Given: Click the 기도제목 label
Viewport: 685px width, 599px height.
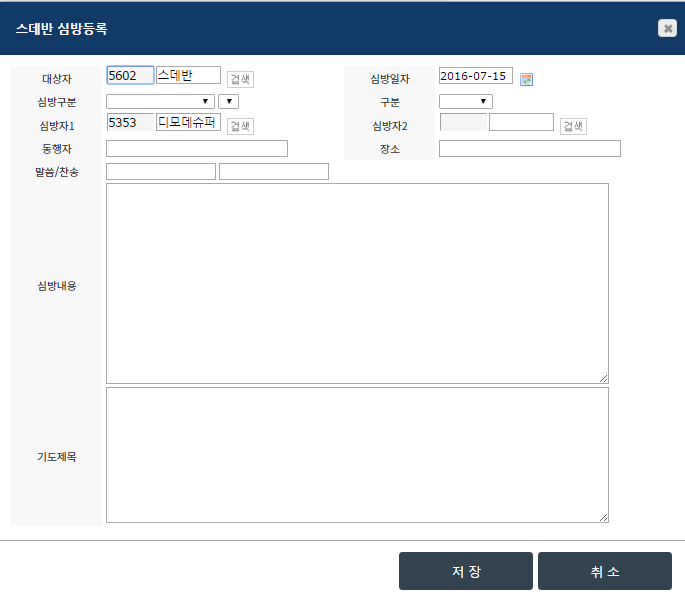Looking at the screenshot, I should click(x=57, y=457).
